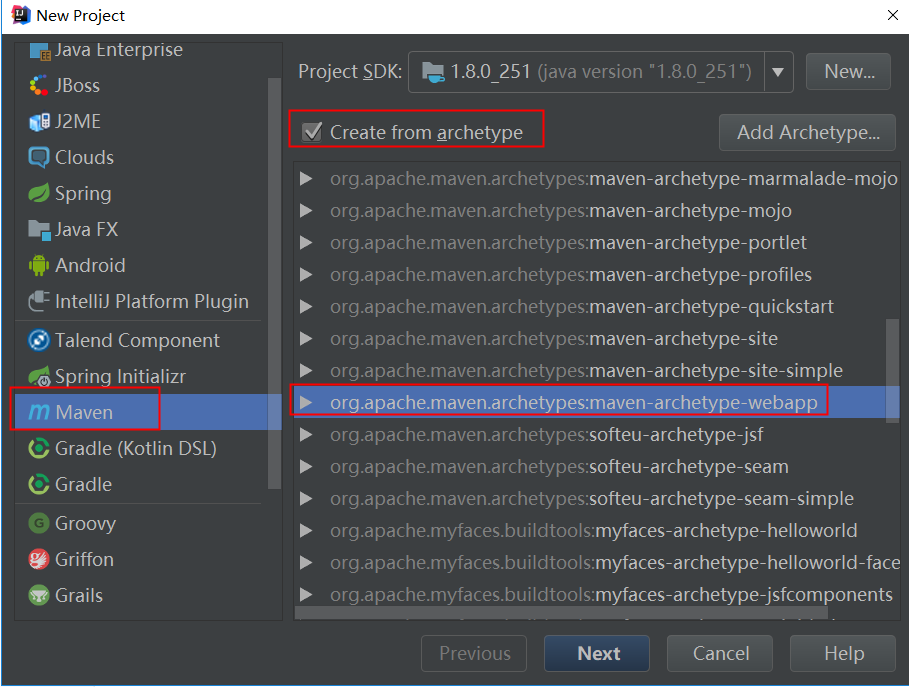The width and height of the screenshot is (909, 687).
Task: Open the Help button
Action: tap(843, 653)
